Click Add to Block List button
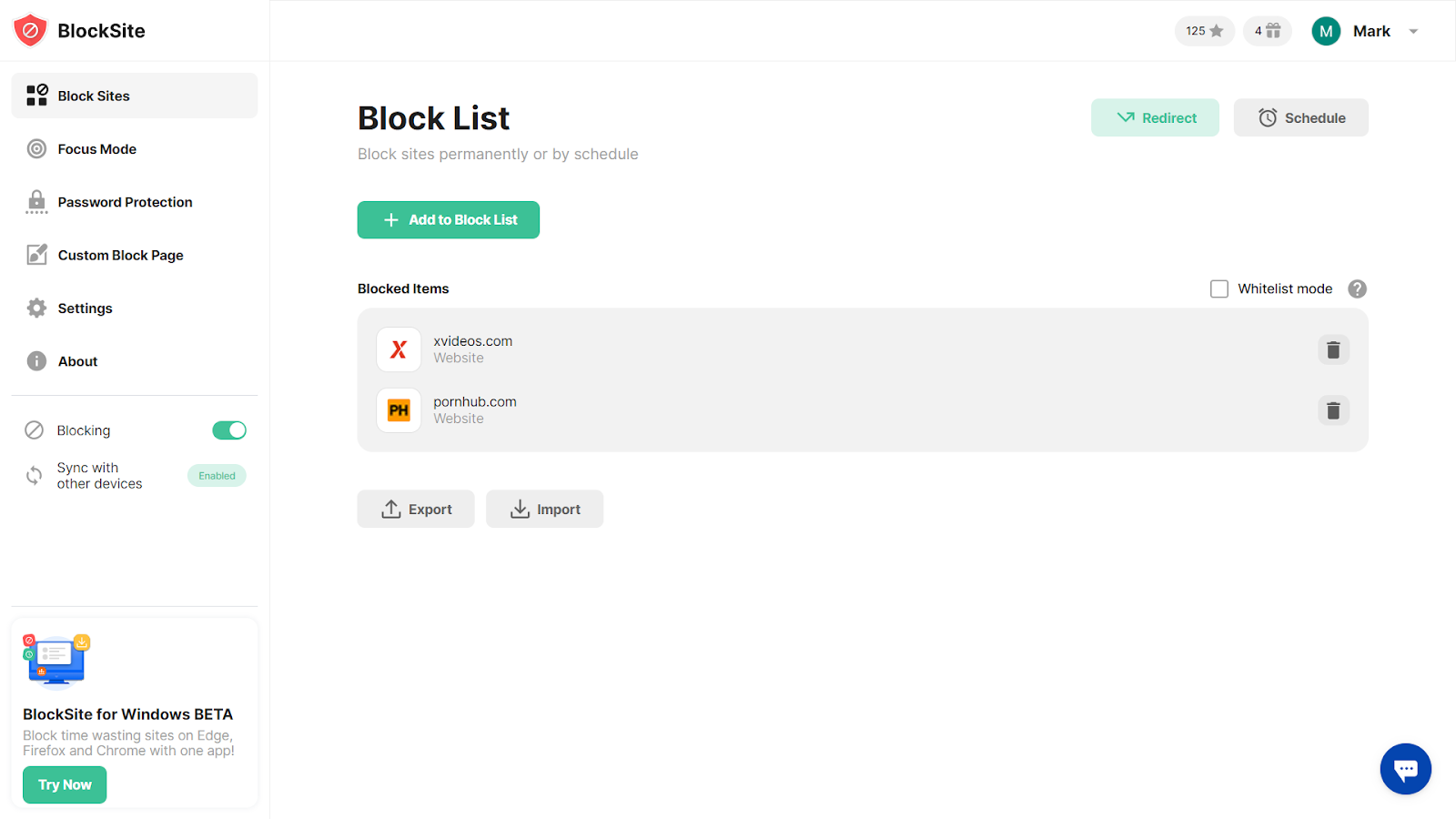 (449, 220)
